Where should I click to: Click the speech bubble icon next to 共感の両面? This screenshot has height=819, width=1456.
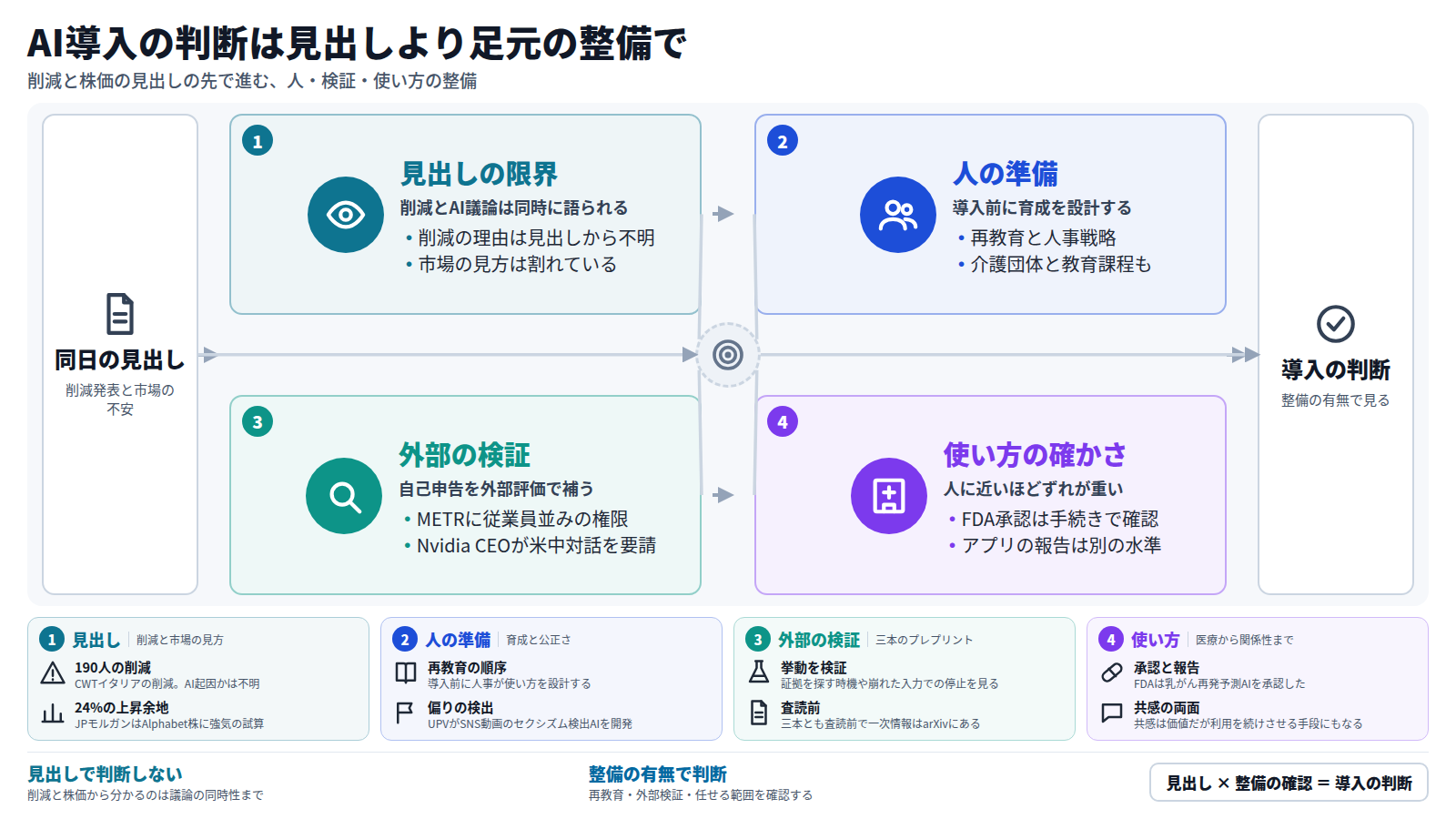1112,713
